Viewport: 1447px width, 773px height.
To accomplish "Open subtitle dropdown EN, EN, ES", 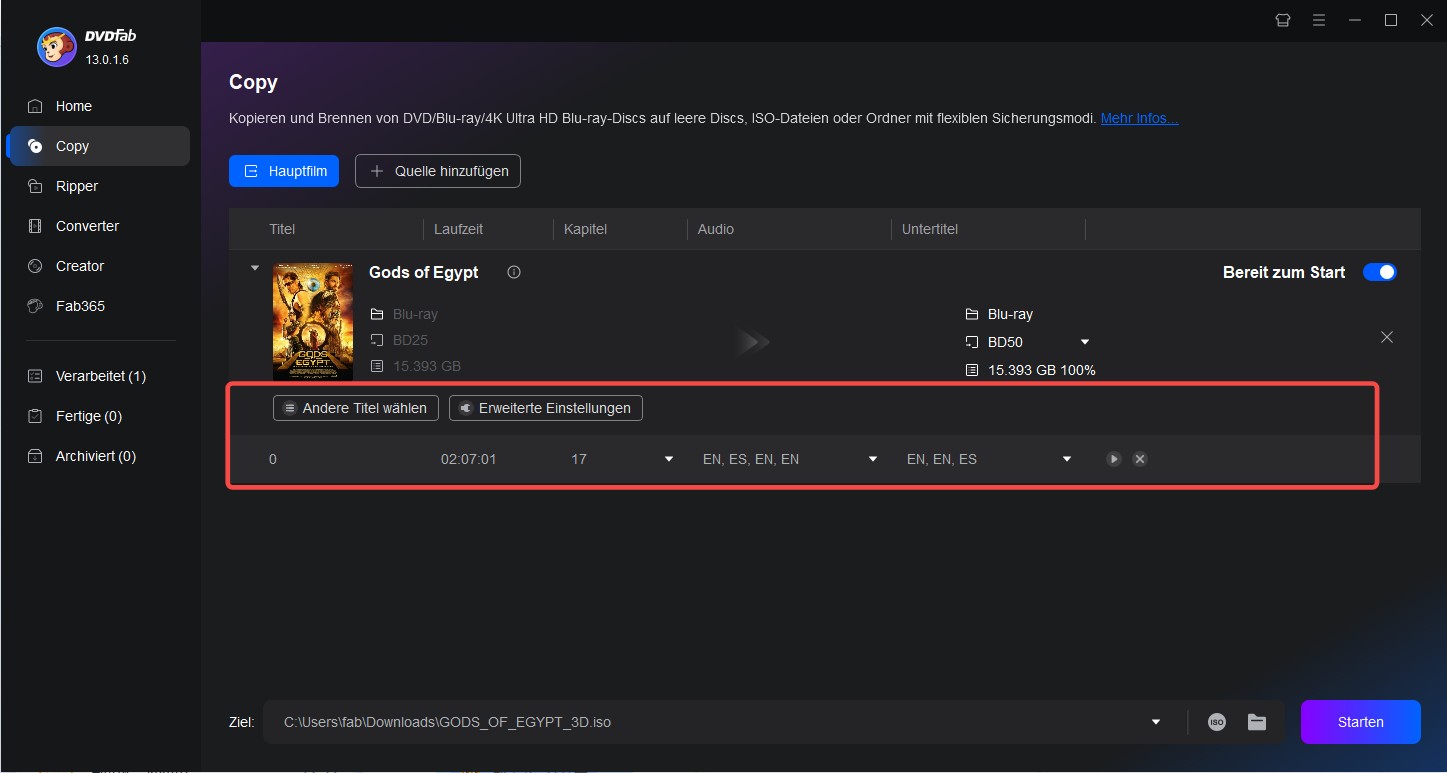I will tap(1067, 459).
